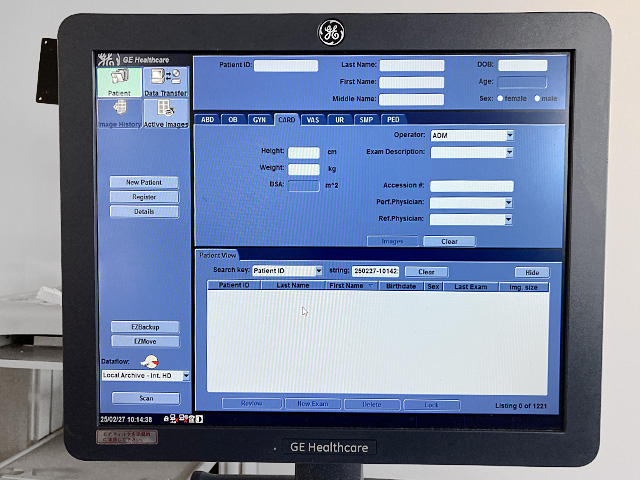Click Clear button below Ref.Physician
Viewport: 640px width, 480px height.
[449, 242]
